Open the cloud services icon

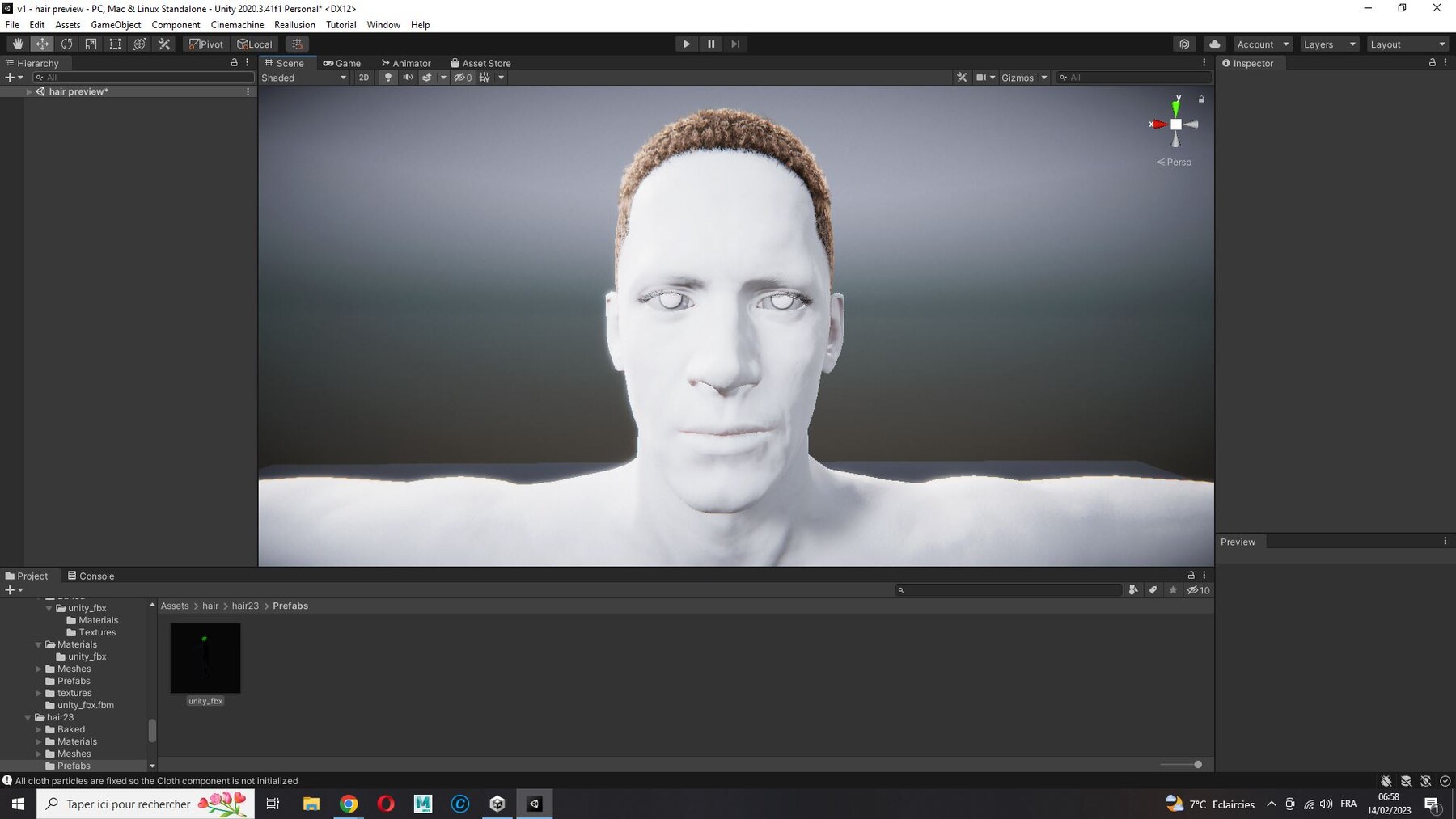coord(1214,44)
